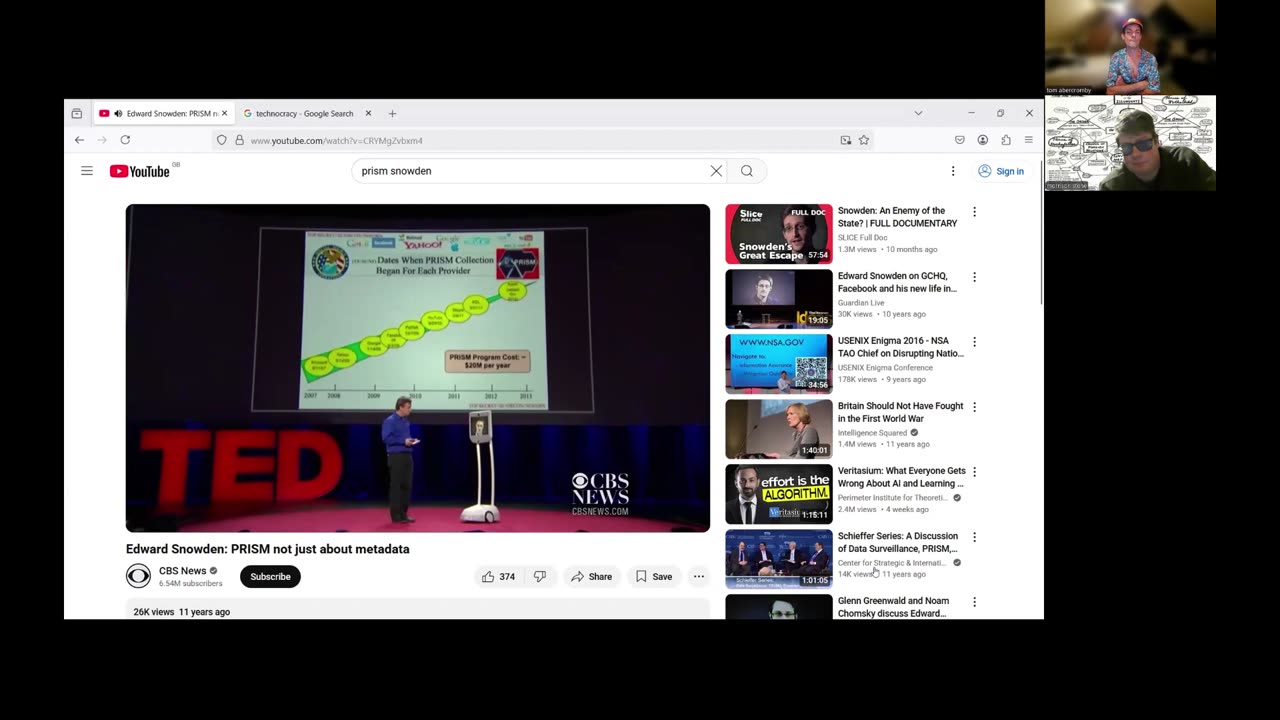The width and height of the screenshot is (1280, 720).
Task: Open options menu for Veritasium video
Action: (x=974, y=472)
